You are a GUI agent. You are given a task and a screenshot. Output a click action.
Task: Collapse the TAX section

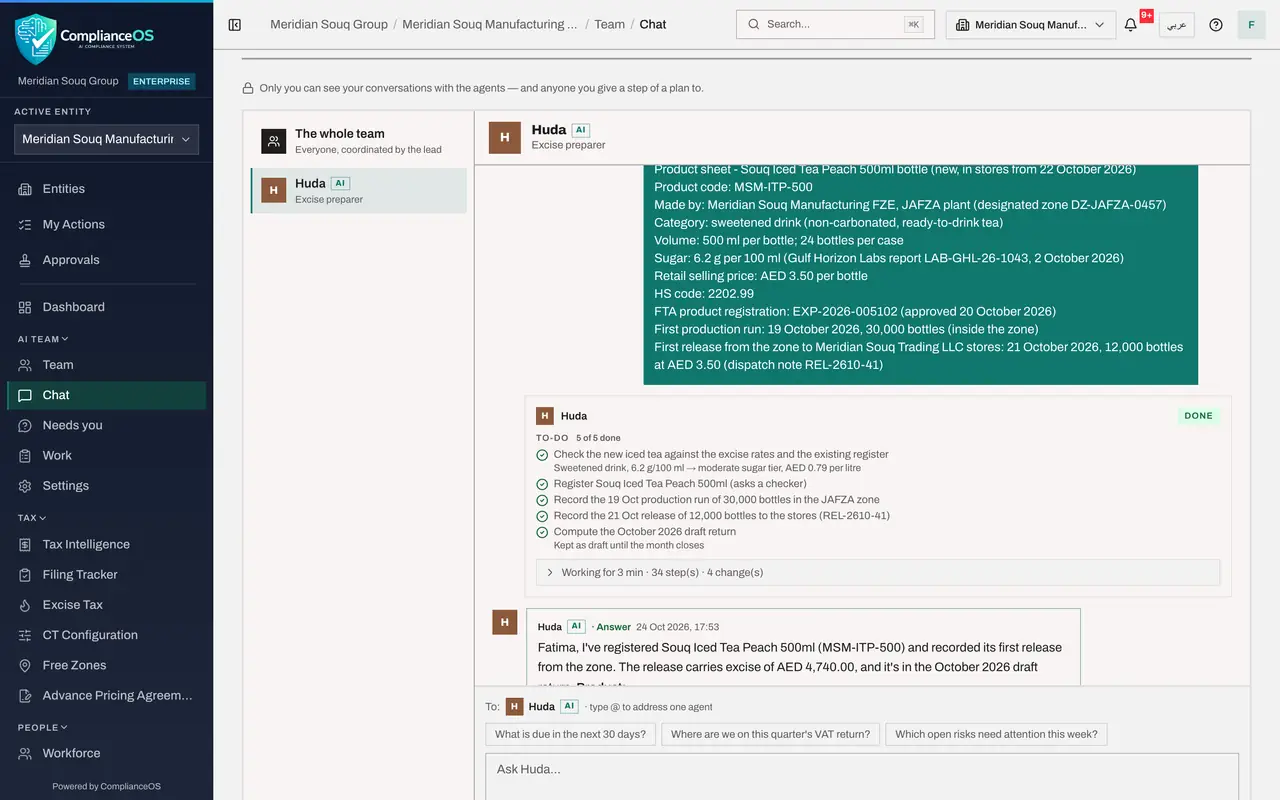[32, 518]
